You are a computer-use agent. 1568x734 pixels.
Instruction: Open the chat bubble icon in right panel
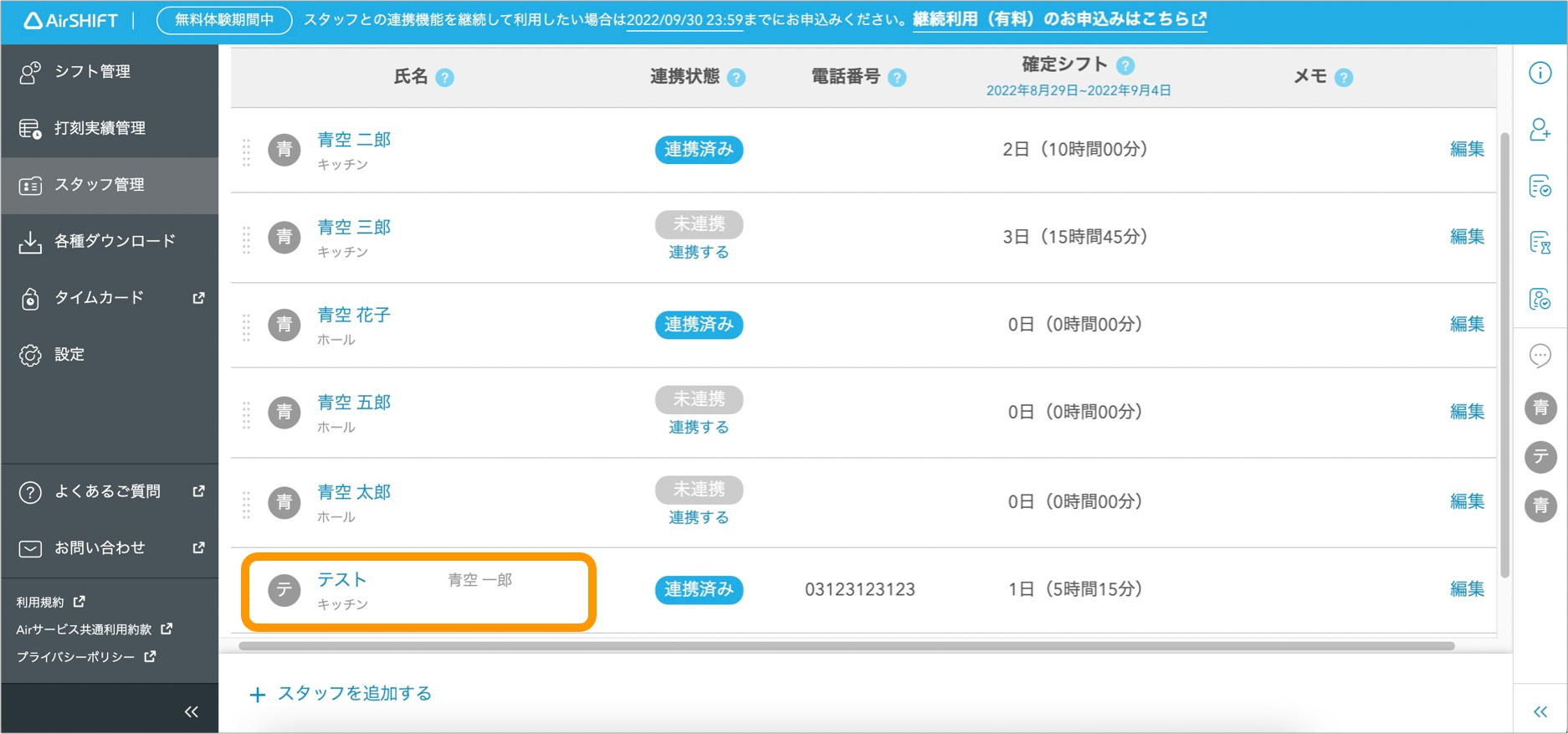tap(1540, 356)
